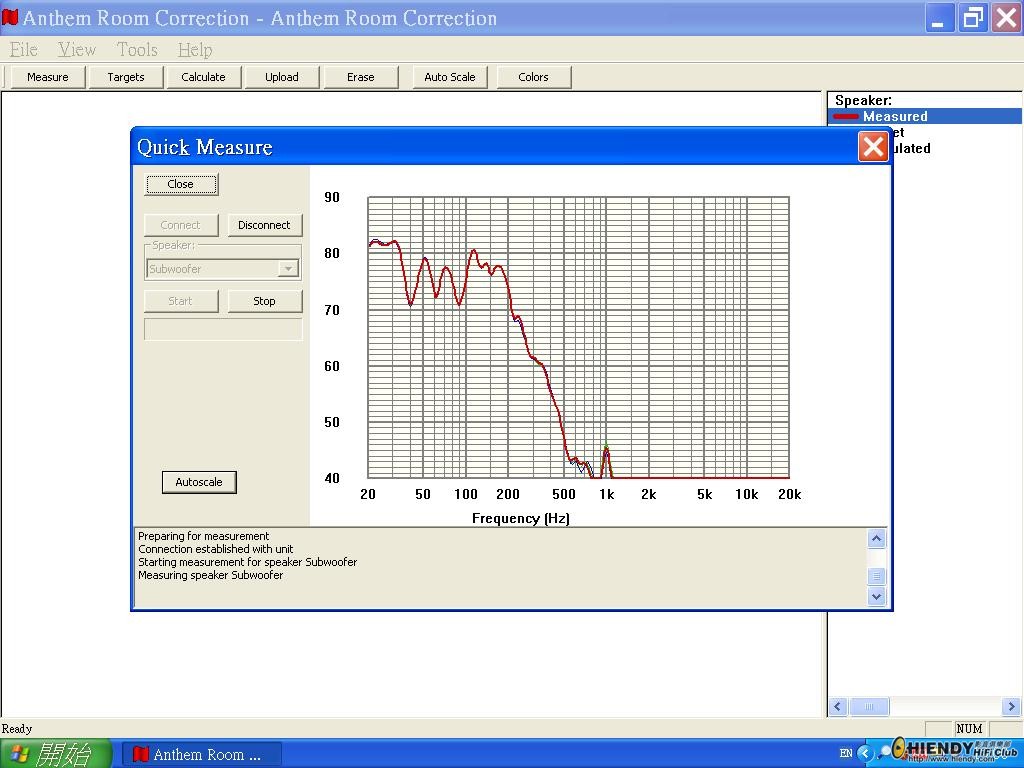Screen dimensions: 1024x768
Task: Close Quick Measure with red X
Action: 873,146
